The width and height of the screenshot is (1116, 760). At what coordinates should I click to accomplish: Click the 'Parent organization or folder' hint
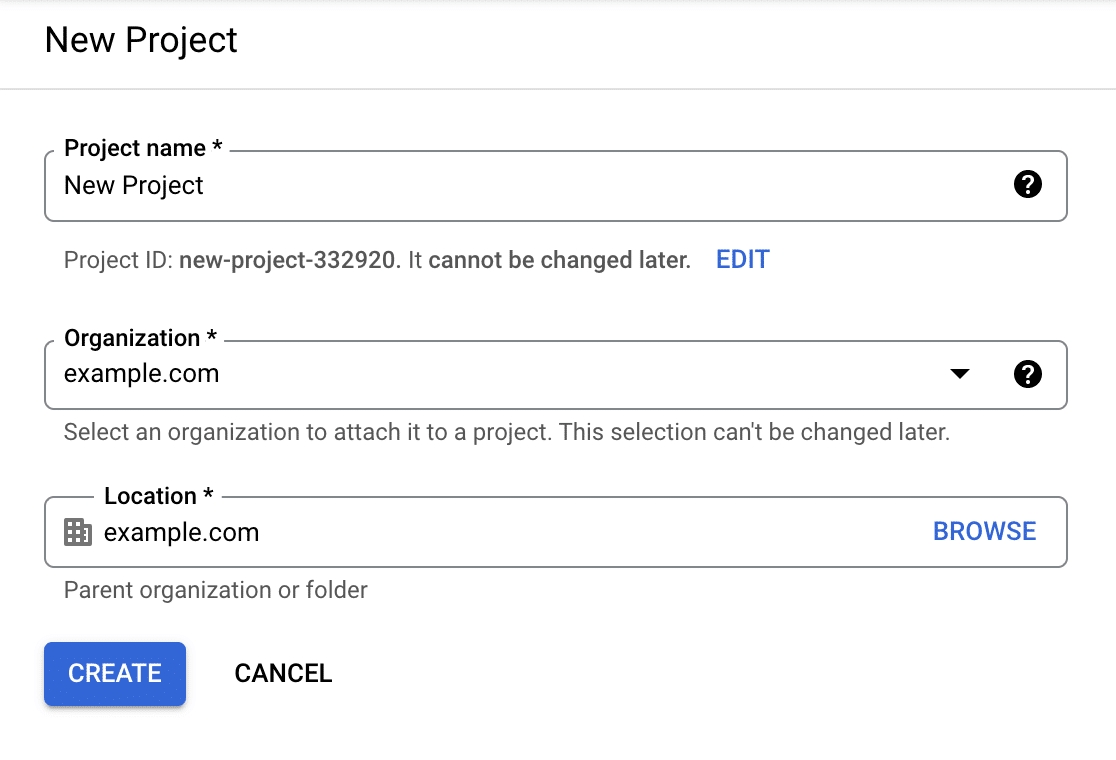[x=216, y=590]
